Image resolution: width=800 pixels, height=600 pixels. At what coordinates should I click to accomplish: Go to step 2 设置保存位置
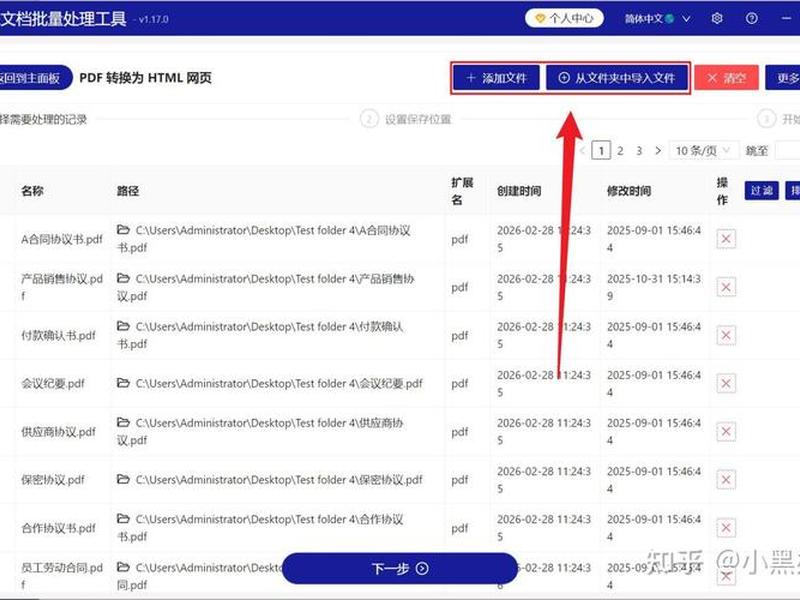[x=406, y=119]
